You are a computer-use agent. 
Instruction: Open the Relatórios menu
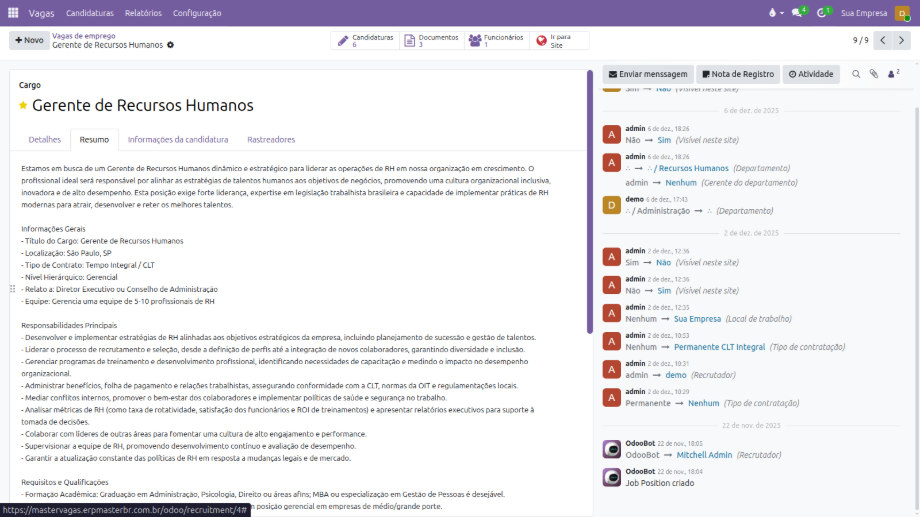coord(143,13)
